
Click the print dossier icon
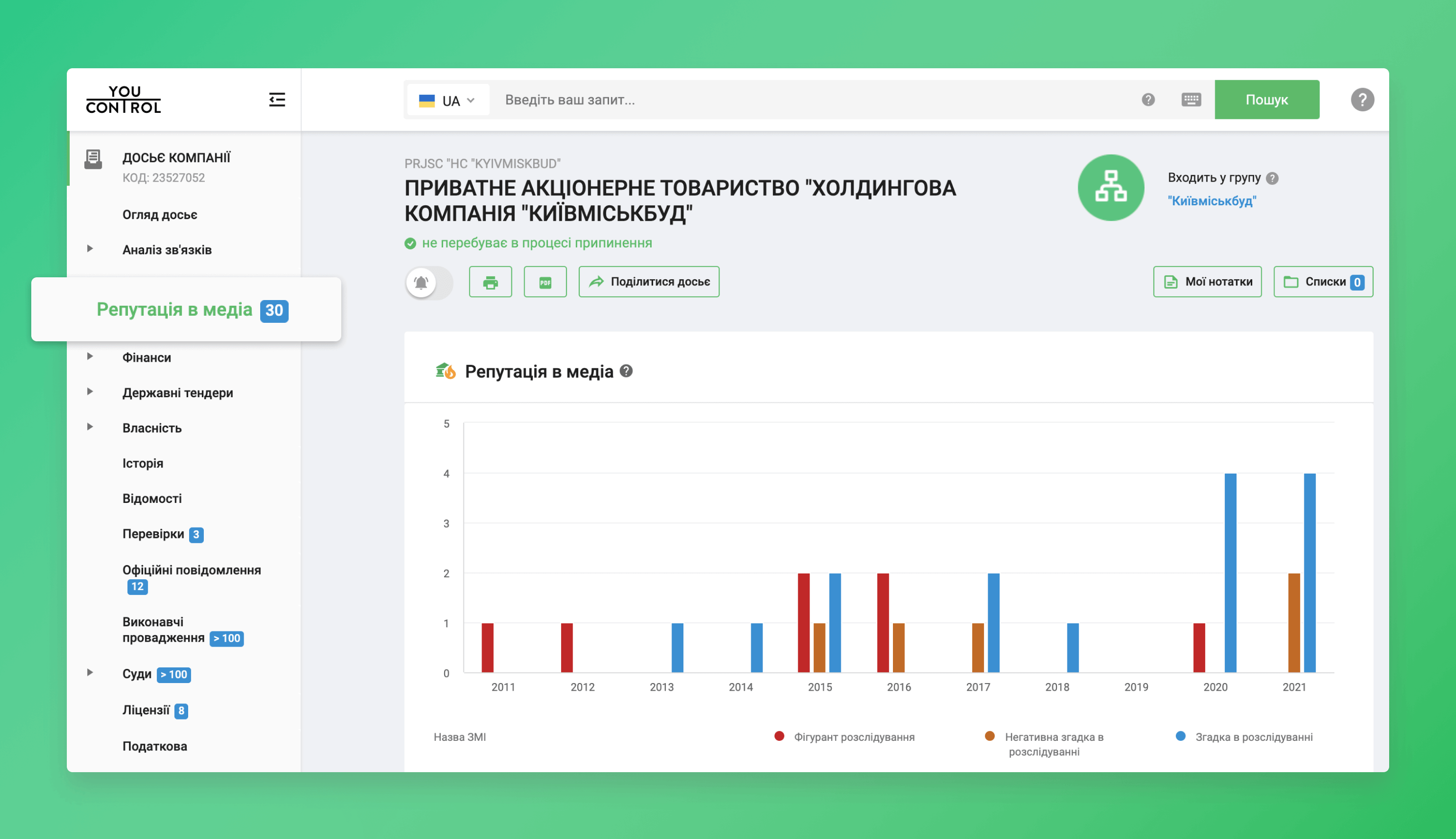[x=490, y=282]
